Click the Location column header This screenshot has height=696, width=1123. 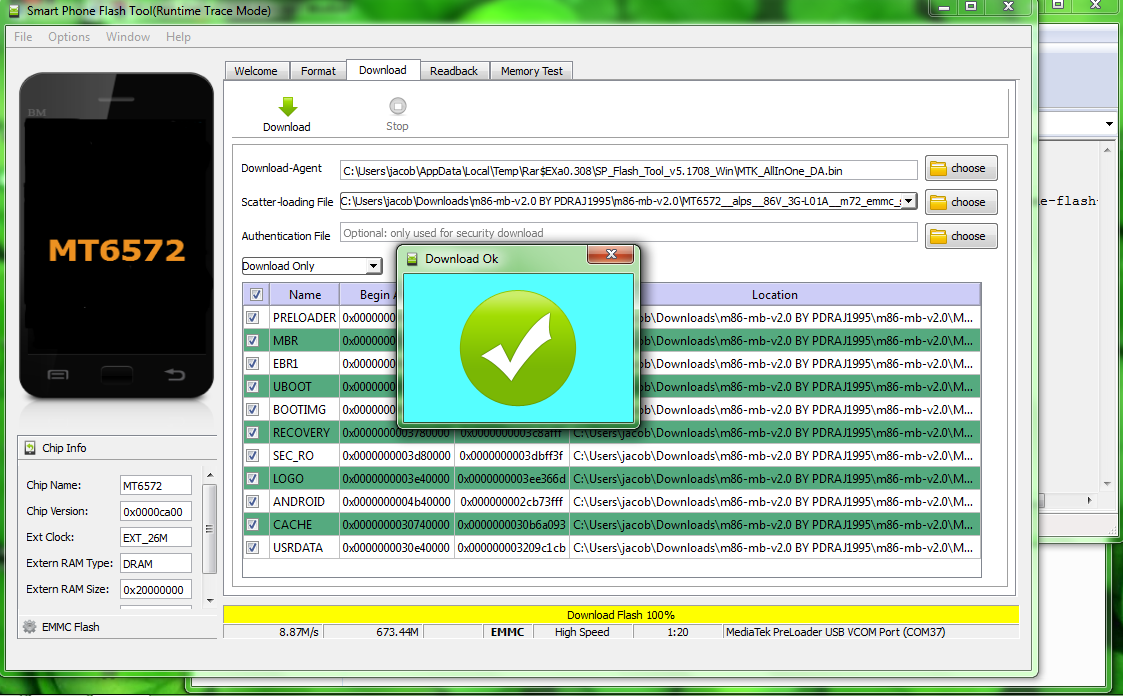(774, 294)
